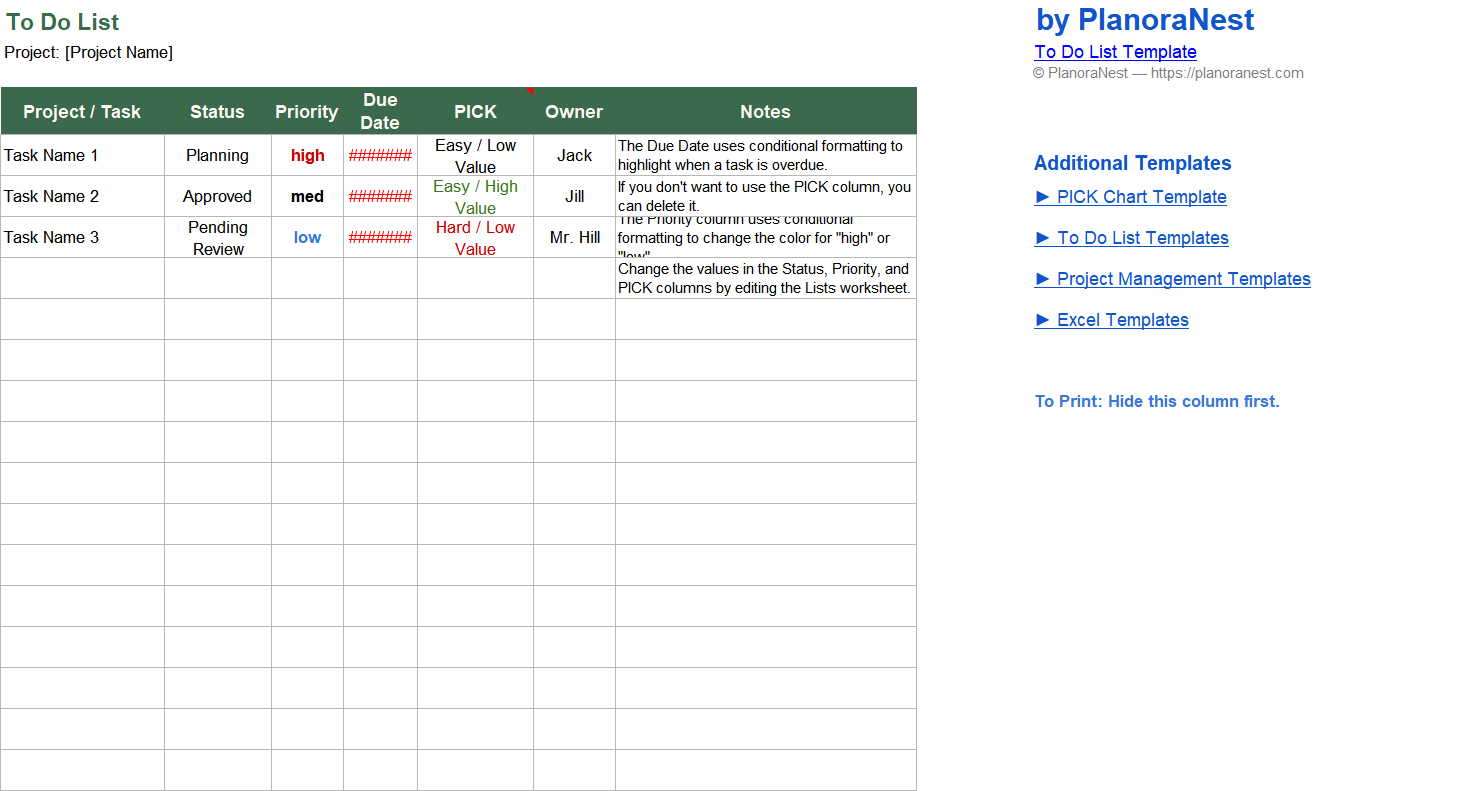The image size is (1484, 791).
Task: Click the 'Due Date' column header
Action: (380, 111)
